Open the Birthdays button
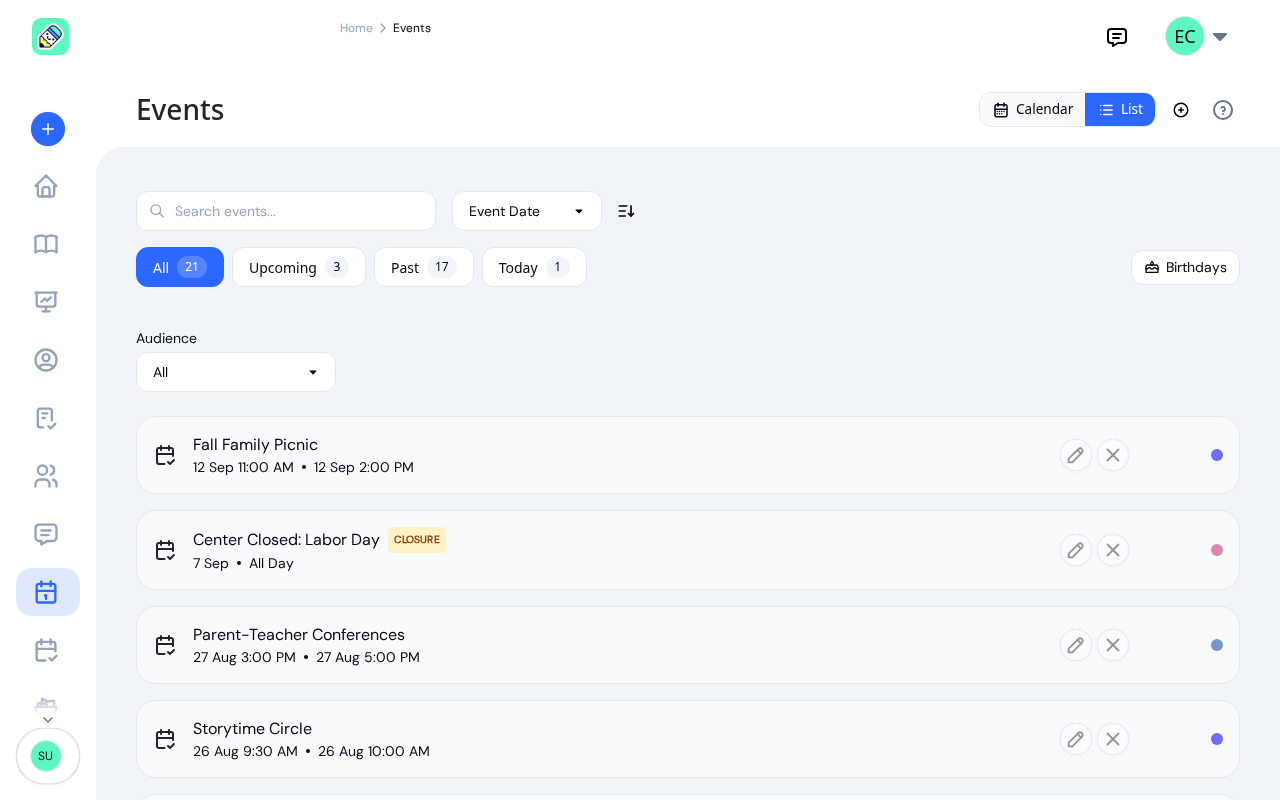Image resolution: width=1280 pixels, height=800 pixels. point(1185,267)
